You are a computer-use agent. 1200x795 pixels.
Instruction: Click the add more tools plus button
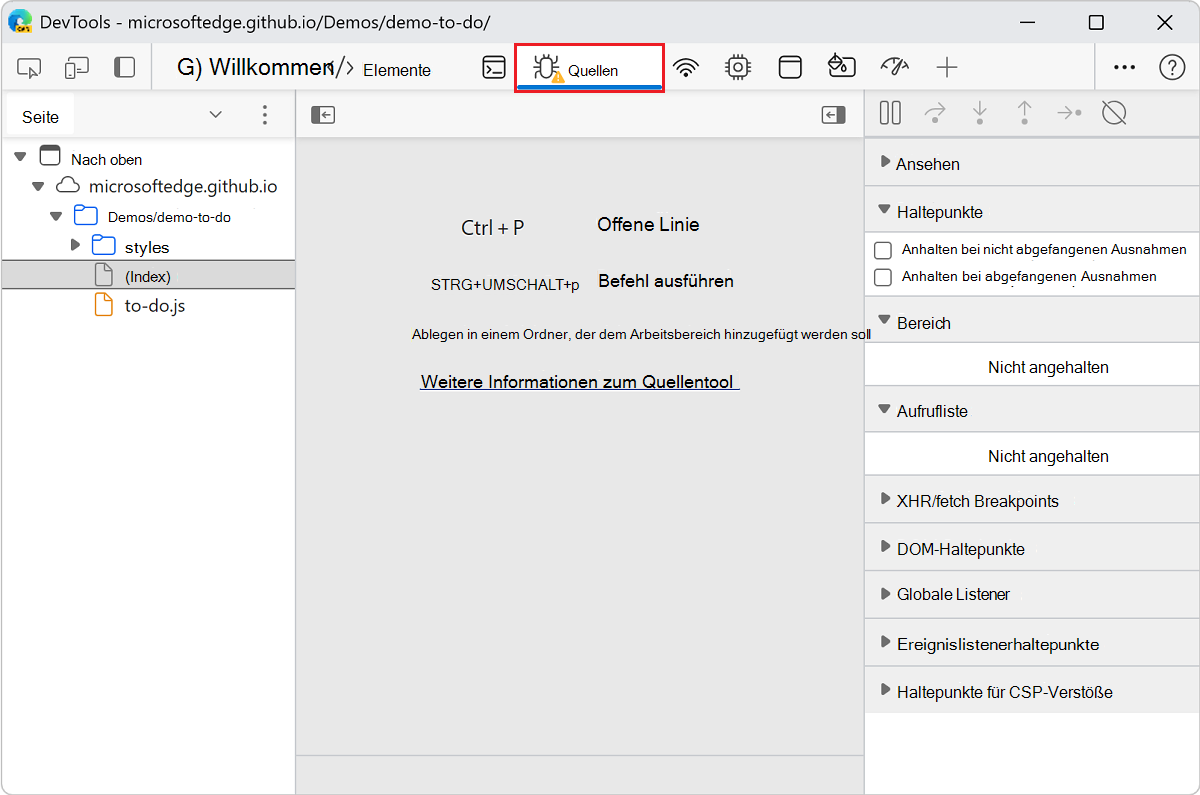point(946,67)
